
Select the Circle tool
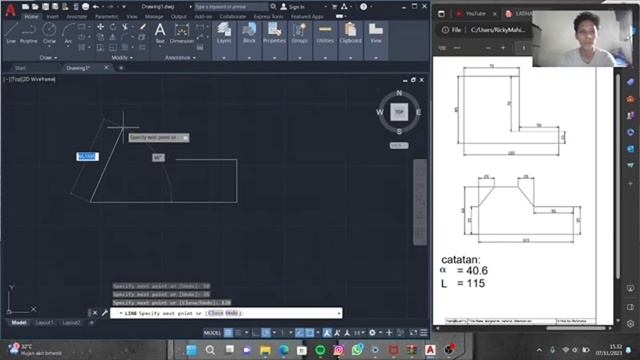[x=49, y=33]
